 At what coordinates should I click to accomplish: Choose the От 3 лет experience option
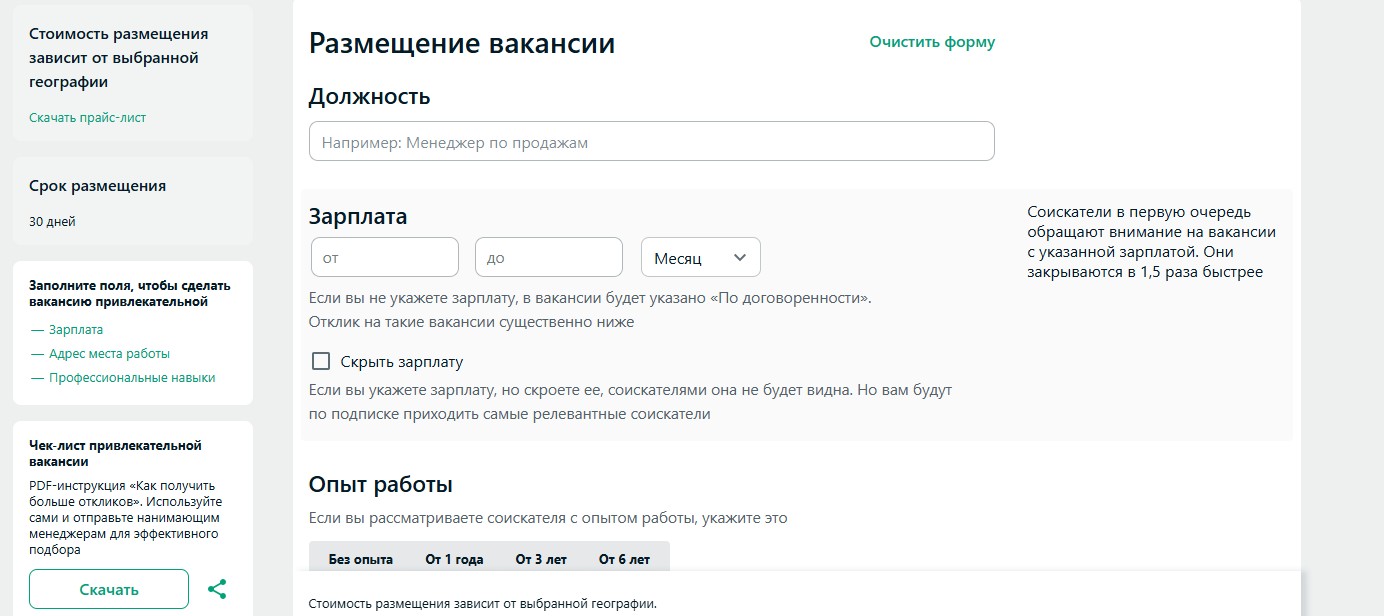pyautogui.click(x=541, y=559)
